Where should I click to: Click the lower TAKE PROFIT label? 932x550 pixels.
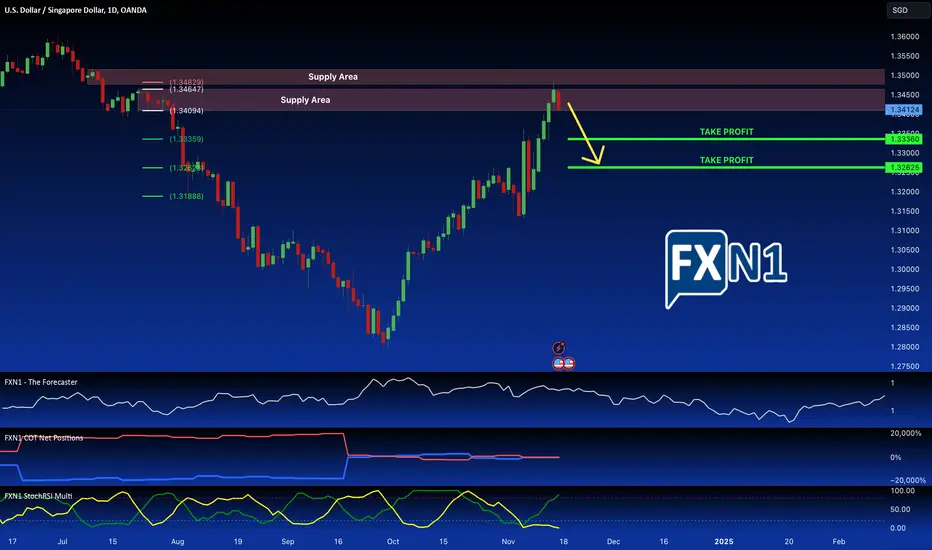click(x=726, y=160)
